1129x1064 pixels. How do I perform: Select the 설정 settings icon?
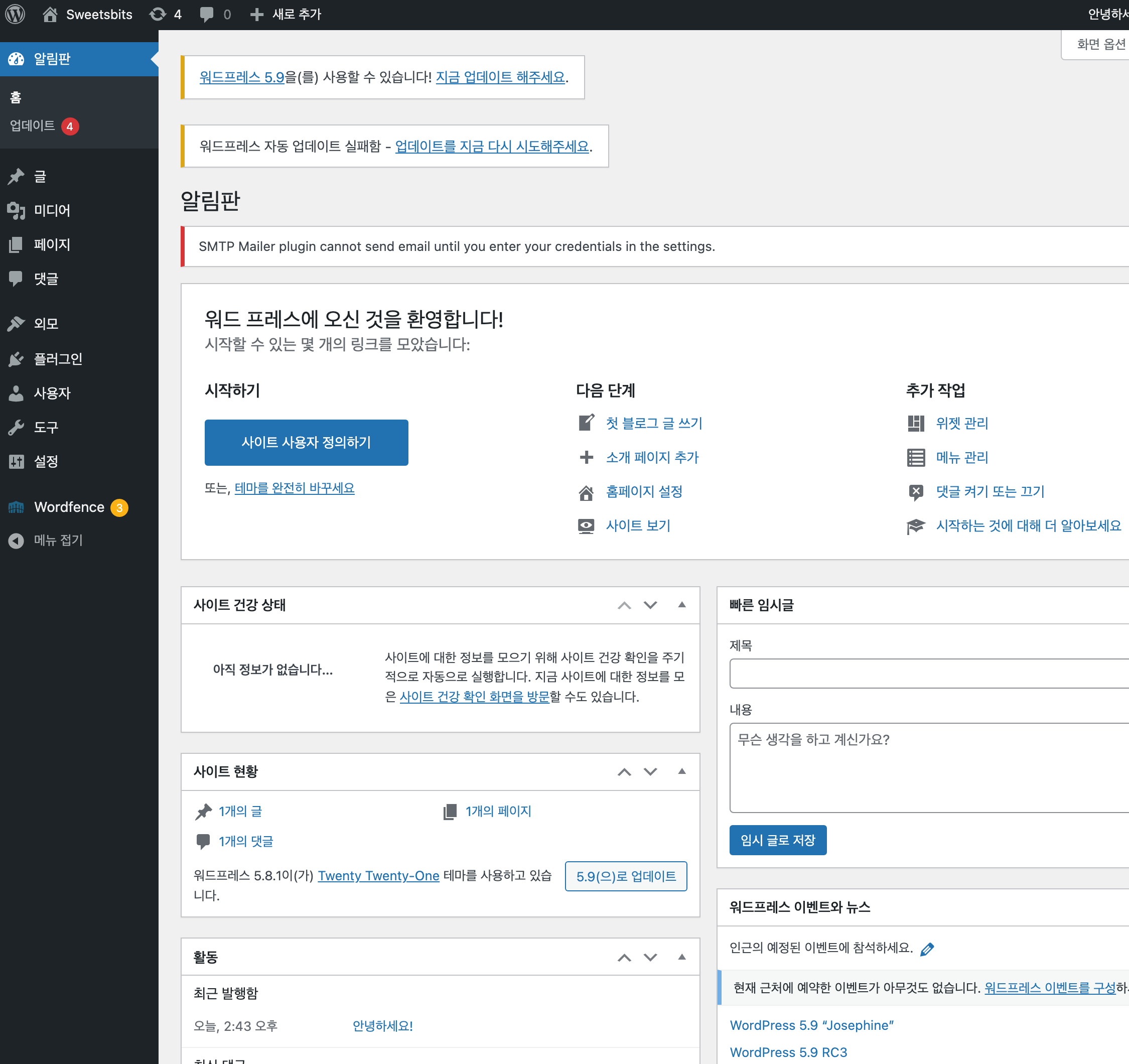click(17, 462)
